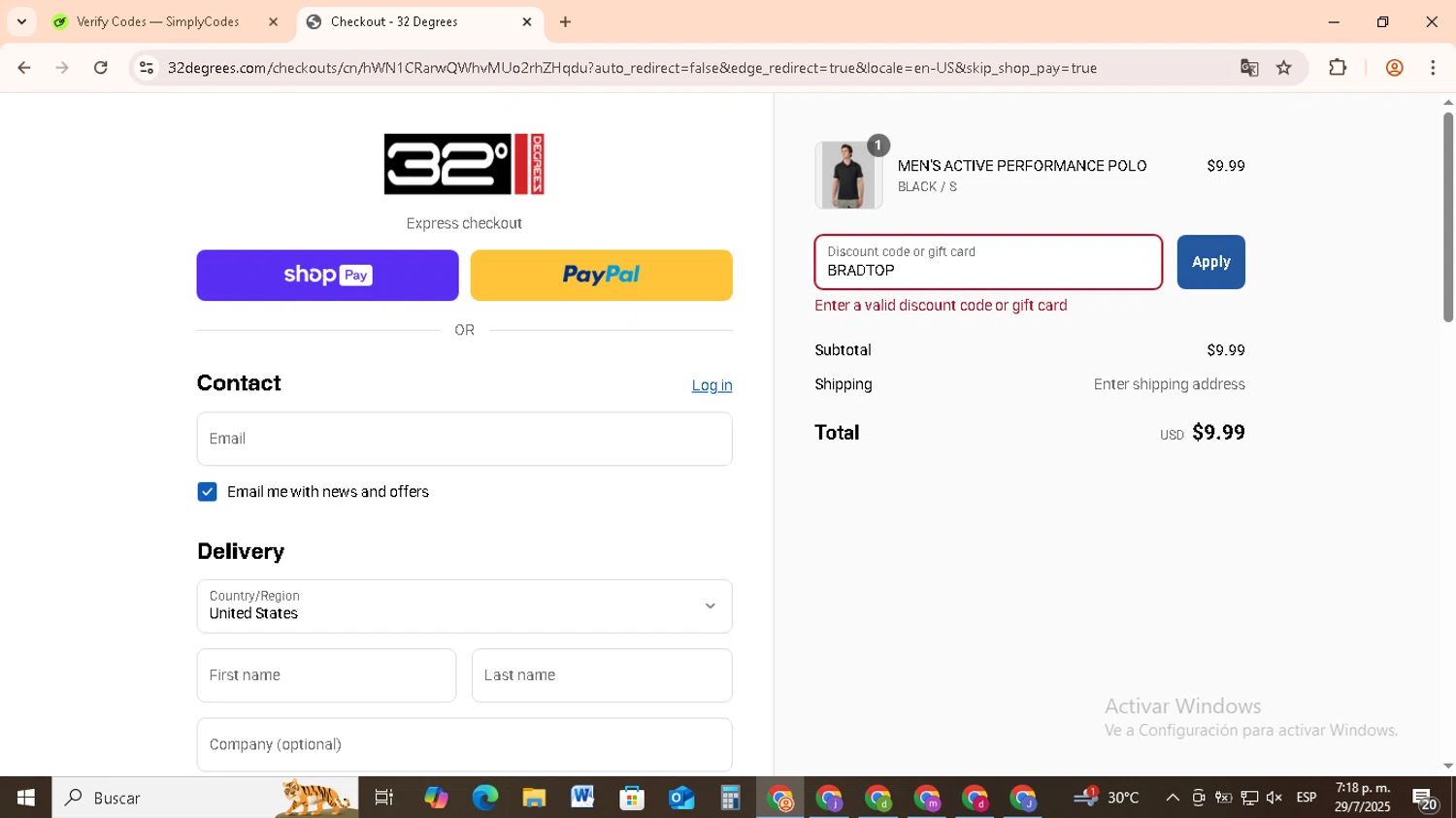Click the translate page icon

point(1249,68)
